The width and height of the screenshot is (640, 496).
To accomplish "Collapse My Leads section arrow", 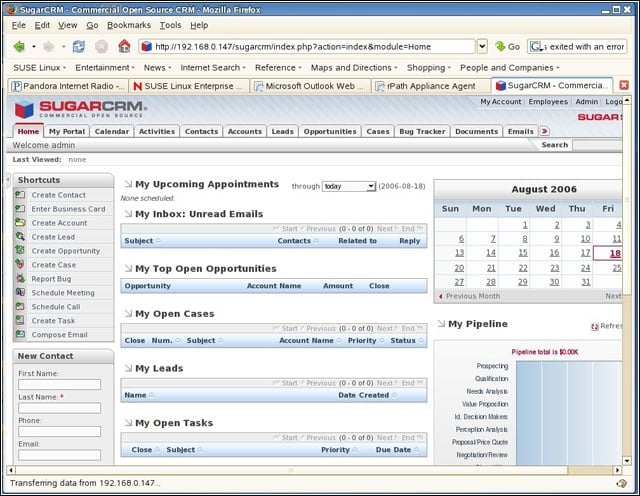I will (x=128, y=368).
